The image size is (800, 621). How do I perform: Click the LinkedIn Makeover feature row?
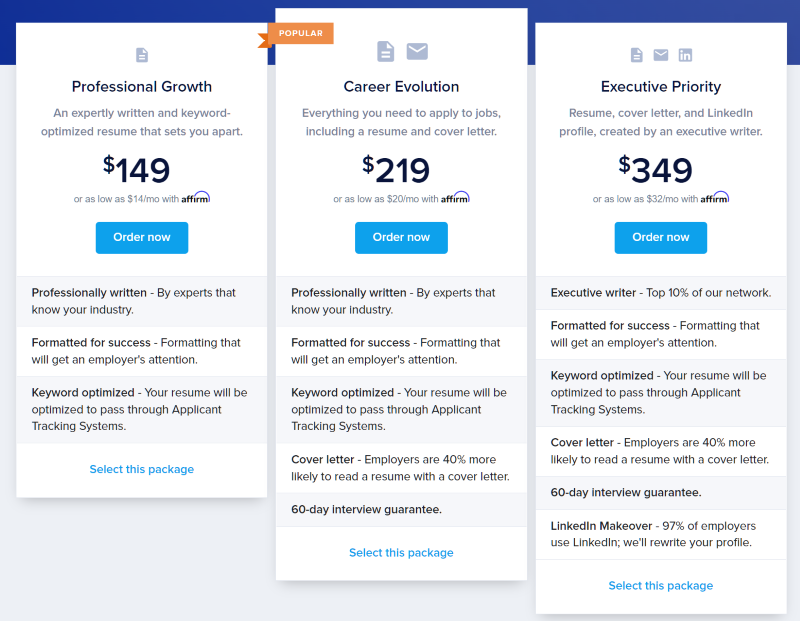(x=661, y=534)
